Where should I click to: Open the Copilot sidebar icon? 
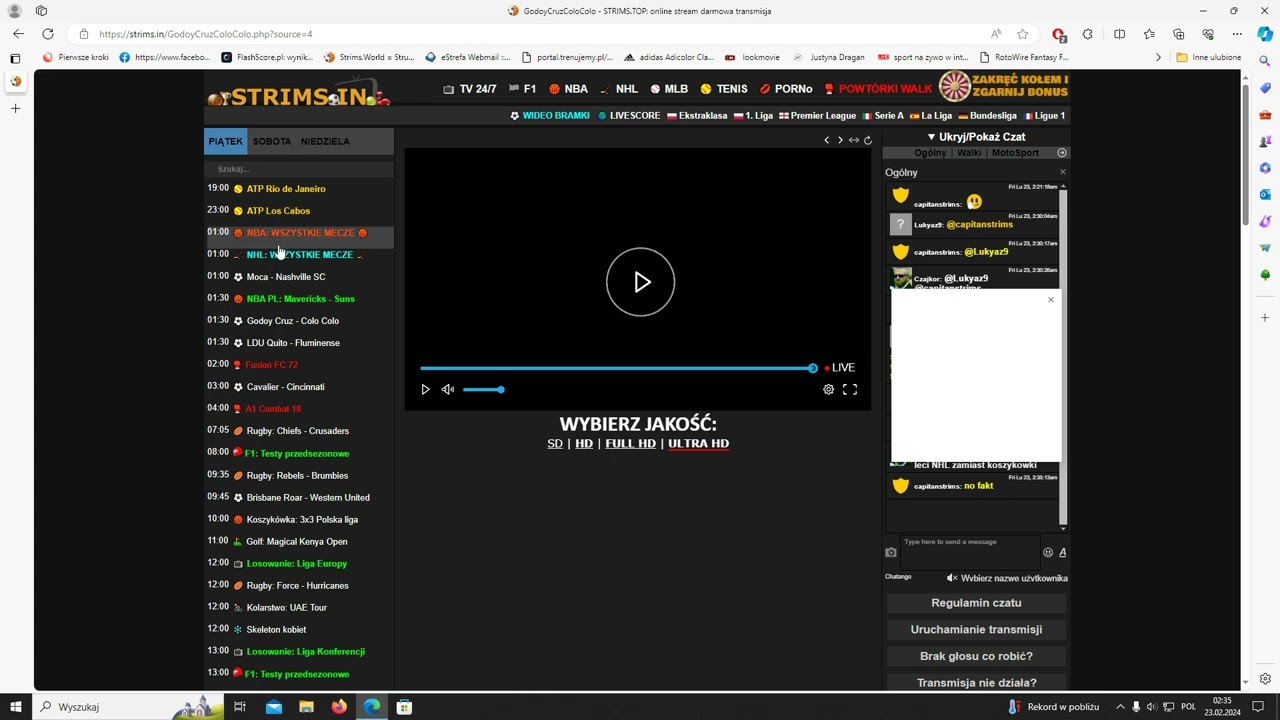(x=1265, y=34)
